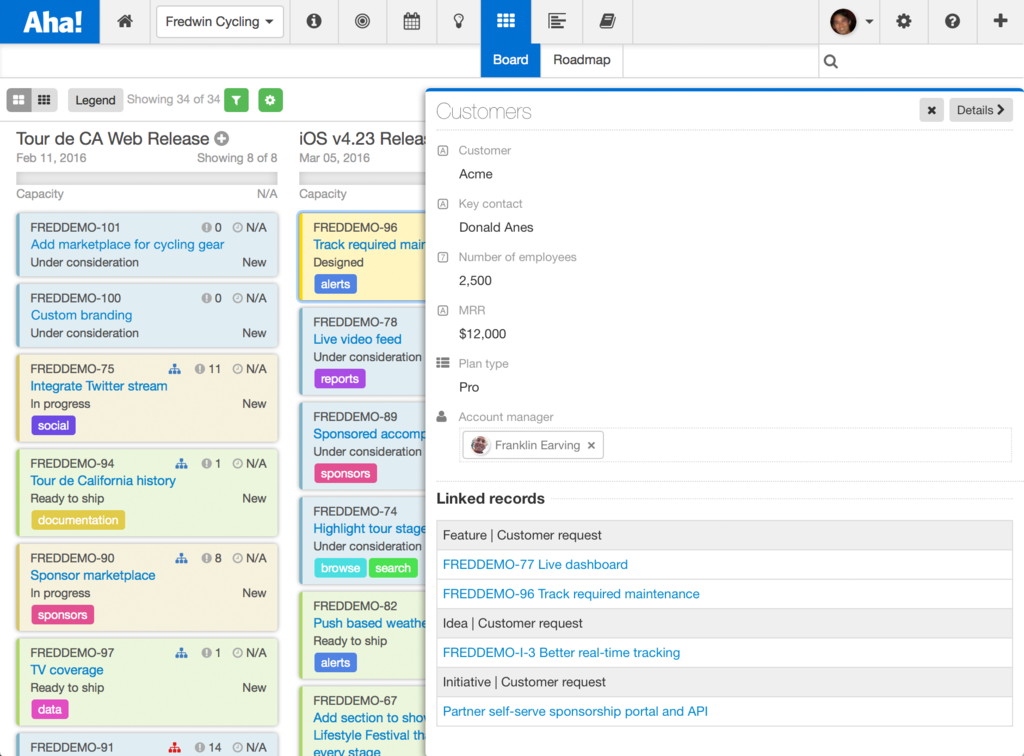This screenshot has height=756, width=1024.
Task: Click the search magnifier icon
Action: [831, 61]
